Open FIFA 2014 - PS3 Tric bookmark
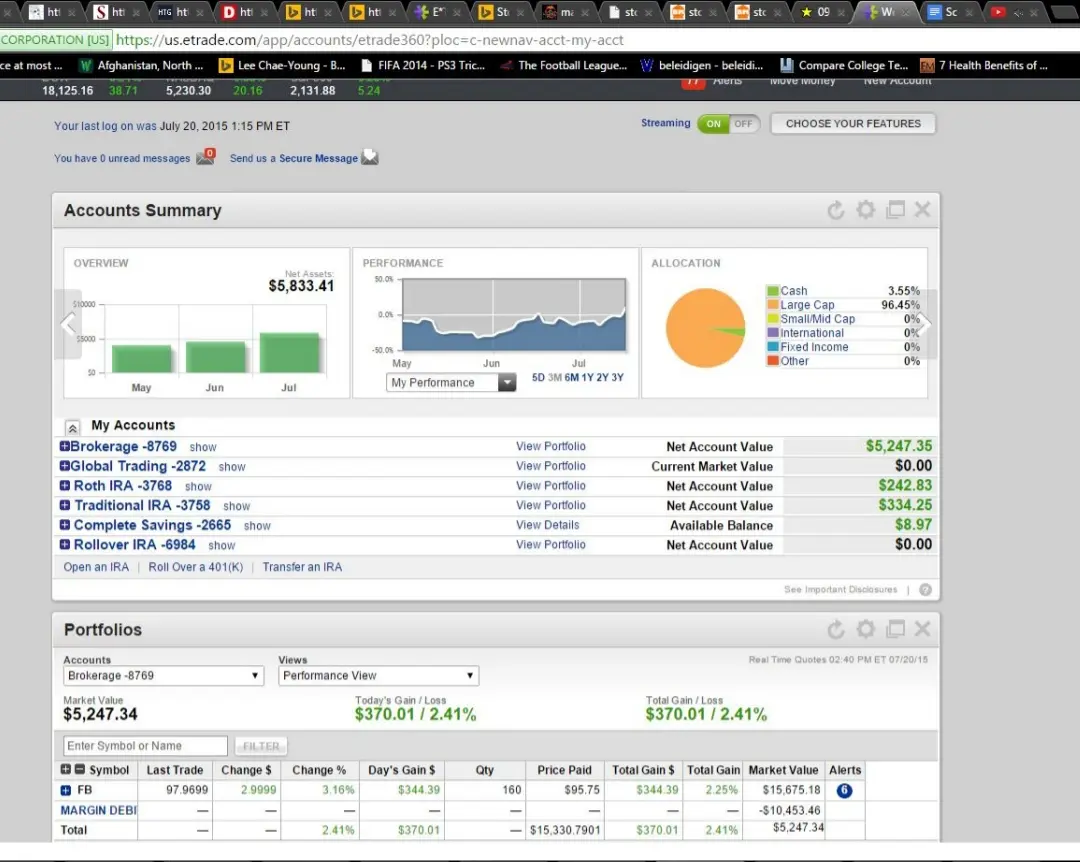1080x862 pixels. (423, 65)
